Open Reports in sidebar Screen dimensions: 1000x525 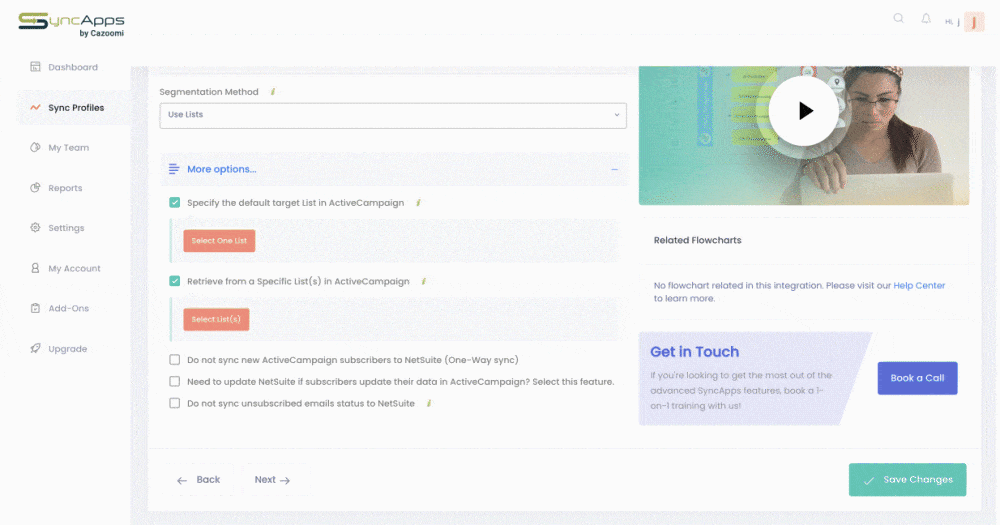tap(65, 188)
